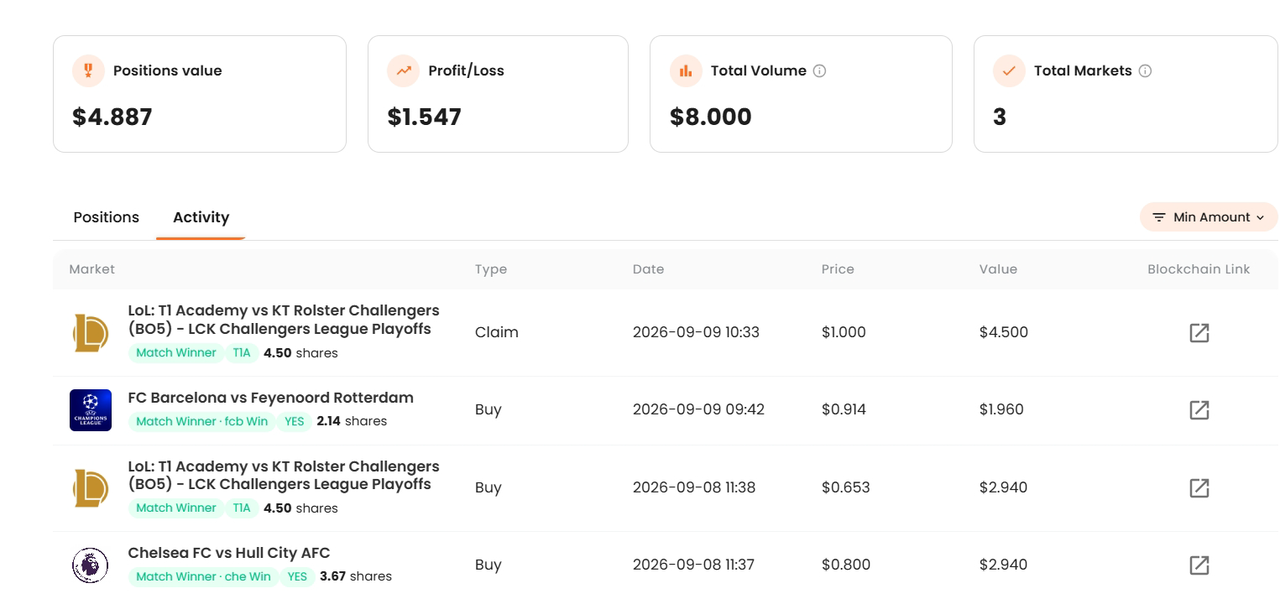Click the Type column header

pyautogui.click(x=491, y=269)
